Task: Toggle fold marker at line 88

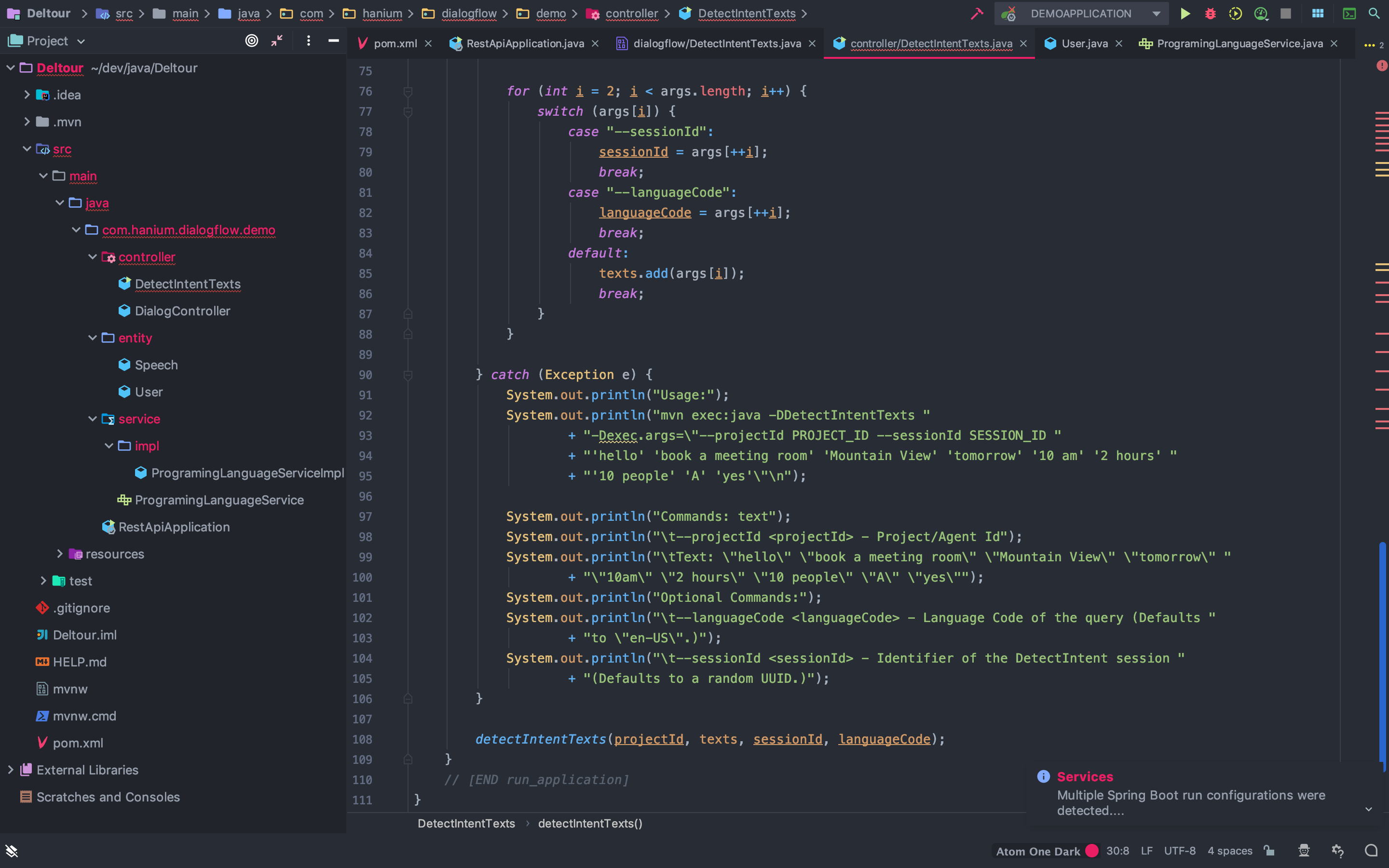Action: 408,334
